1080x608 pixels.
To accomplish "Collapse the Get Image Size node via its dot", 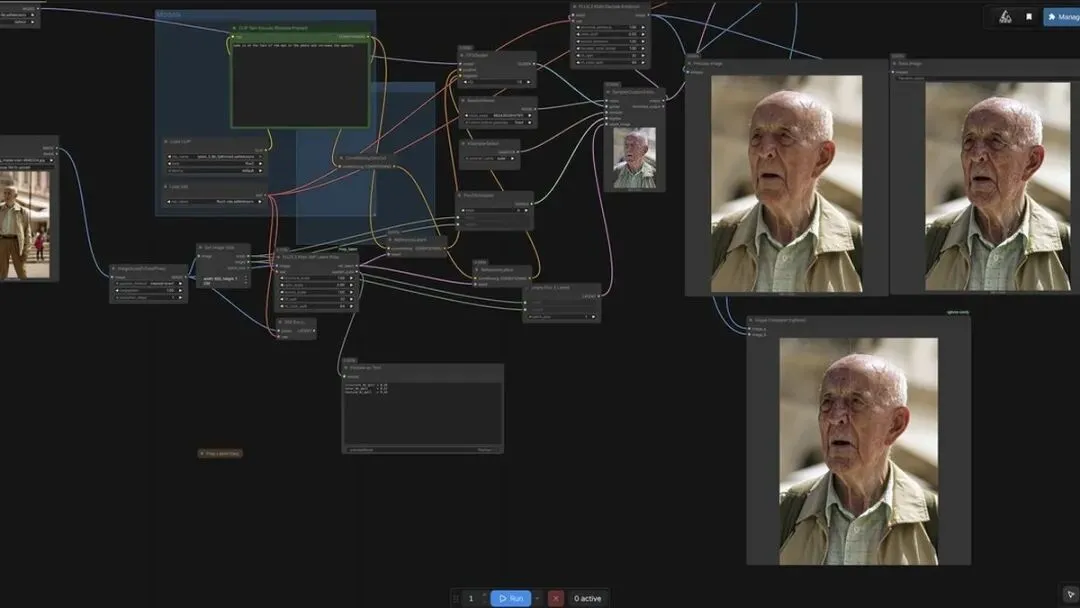I will 200,247.
